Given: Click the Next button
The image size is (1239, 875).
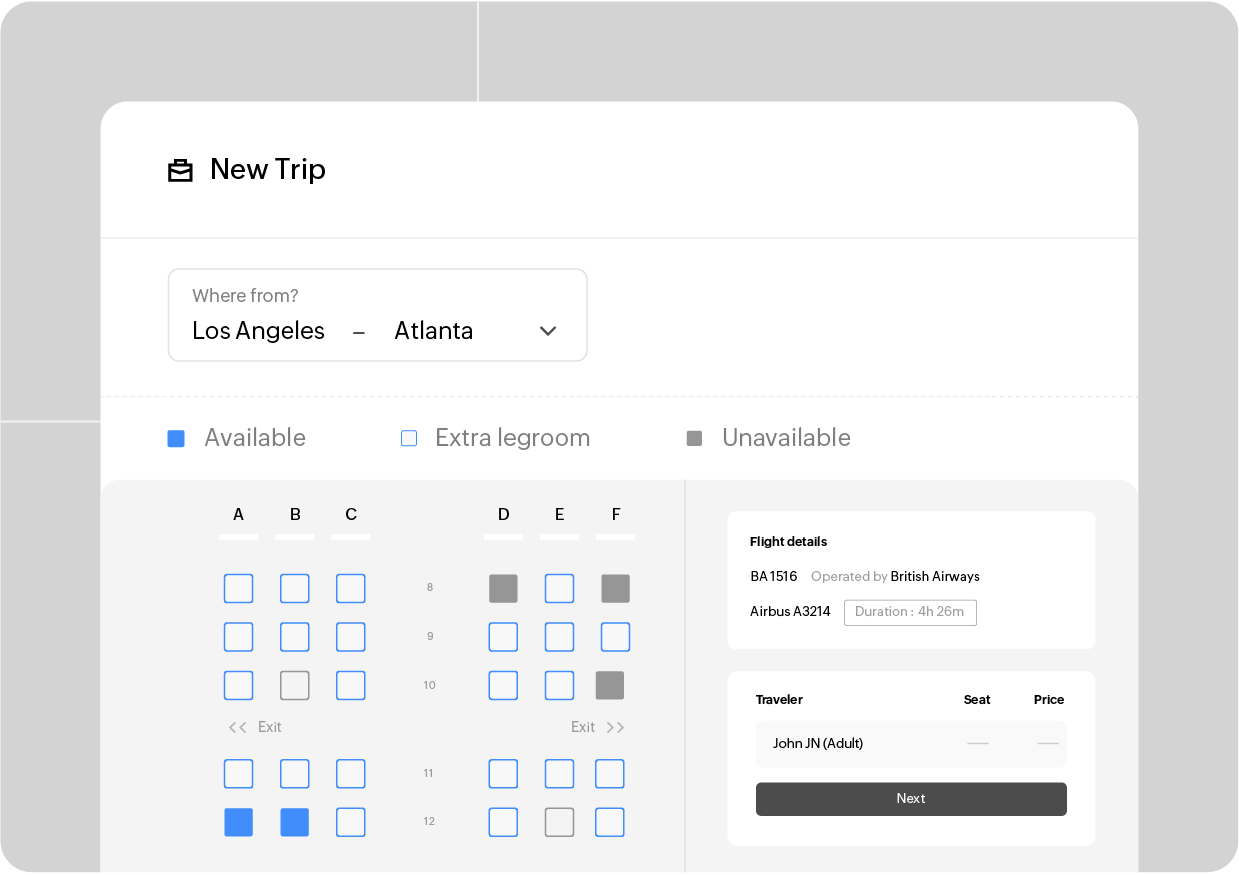Looking at the screenshot, I should coord(910,799).
